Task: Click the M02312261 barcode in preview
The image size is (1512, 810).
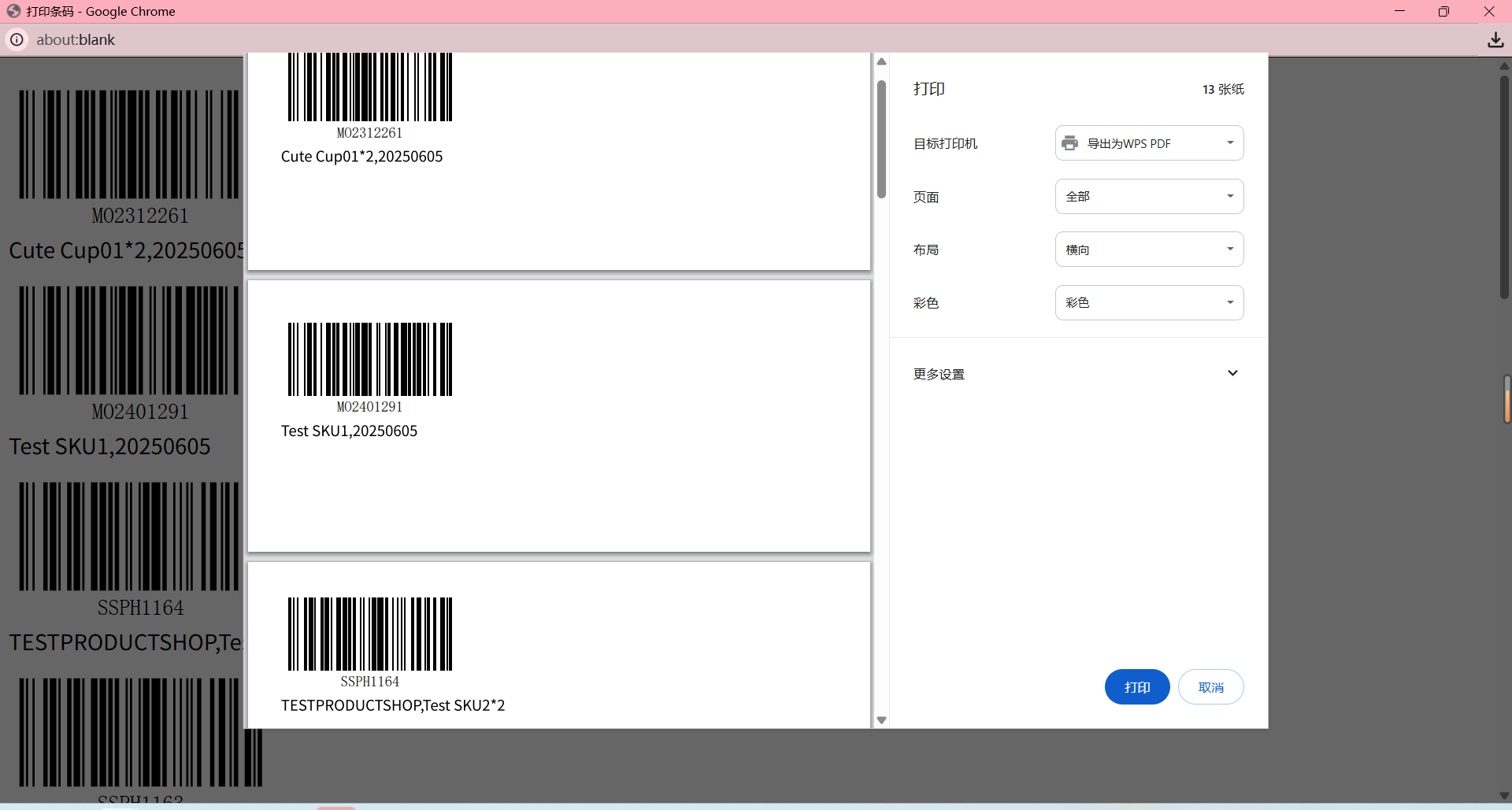Action: pyautogui.click(x=370, y=87)
